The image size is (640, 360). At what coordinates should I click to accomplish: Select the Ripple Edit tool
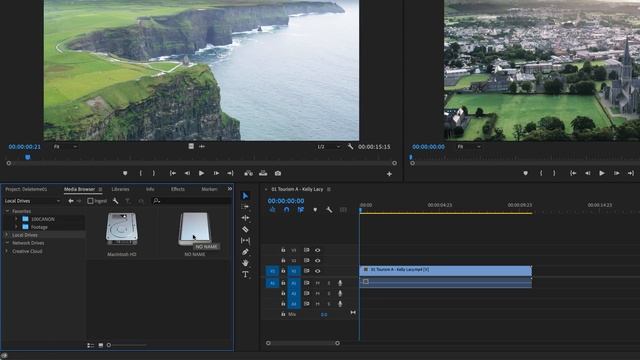[245, 218]
